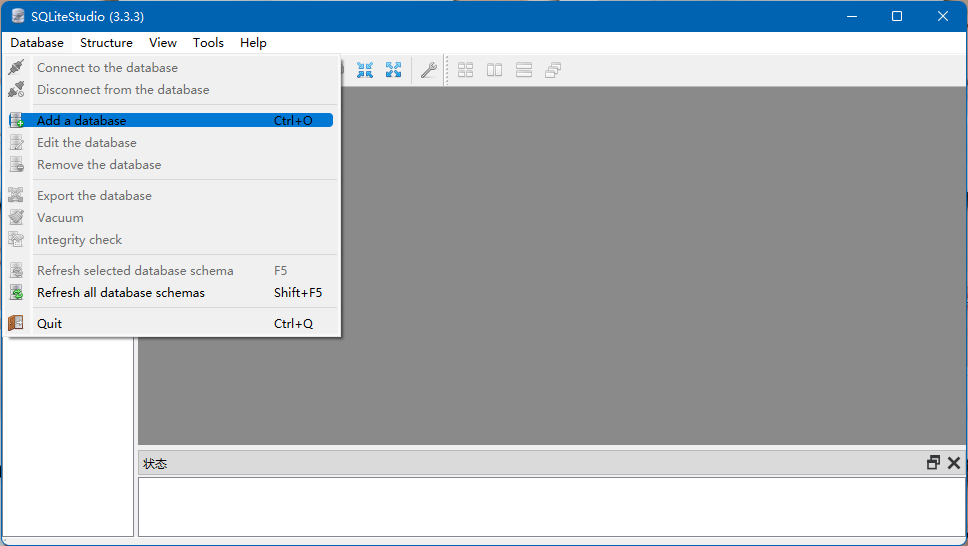
Task: Click the expand all (arrows outward) toolbar icon
Action: click(x=393, y=70)
